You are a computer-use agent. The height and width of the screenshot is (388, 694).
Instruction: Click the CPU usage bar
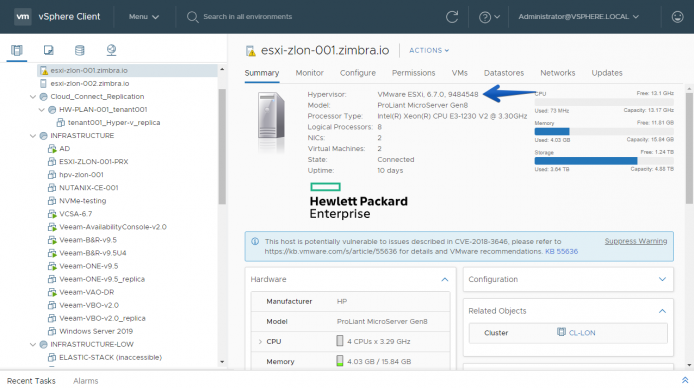point(604,102)
